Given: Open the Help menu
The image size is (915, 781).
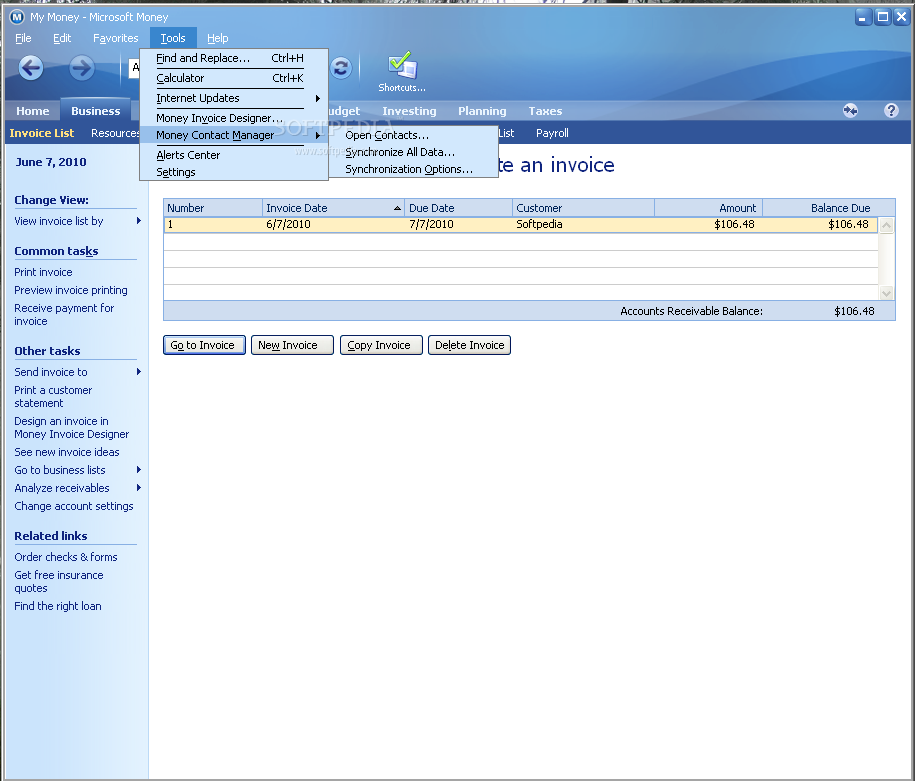Looking at the screenshot, I should pos(218,38).
